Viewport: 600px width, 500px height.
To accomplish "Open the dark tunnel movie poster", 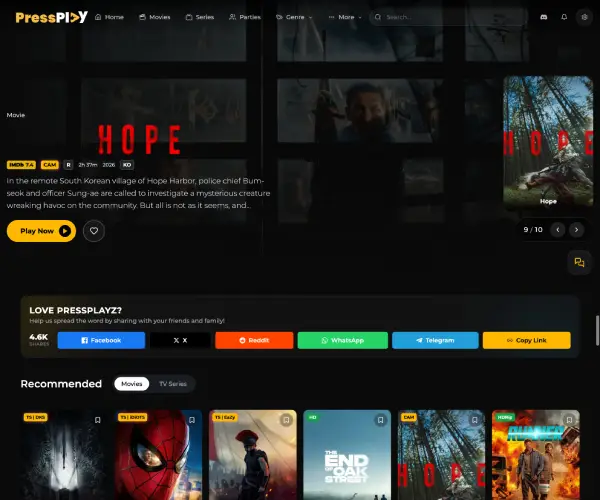I will point(64,457).
